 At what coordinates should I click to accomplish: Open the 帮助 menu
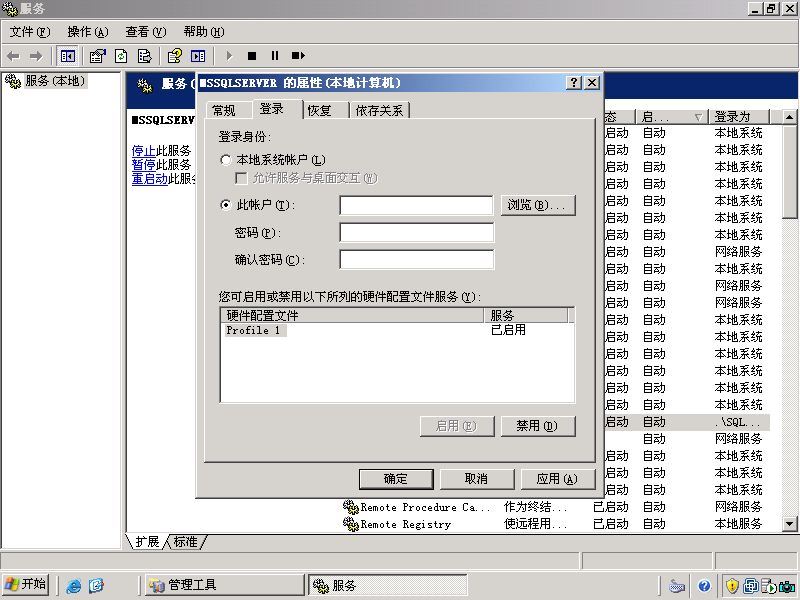(x=204, y=32)
